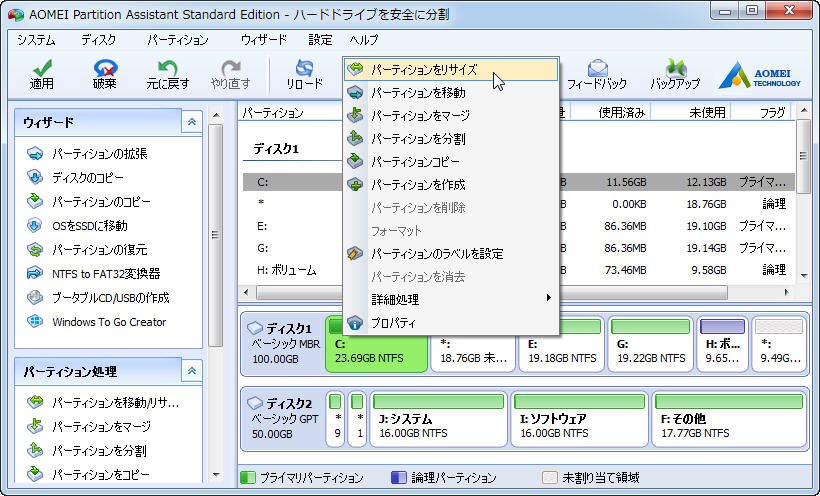Image resolution: width=820 pixels, height=496 pixels.
Task: Expand the 詳細処理 submenu arrow
Action: [548, 298]
